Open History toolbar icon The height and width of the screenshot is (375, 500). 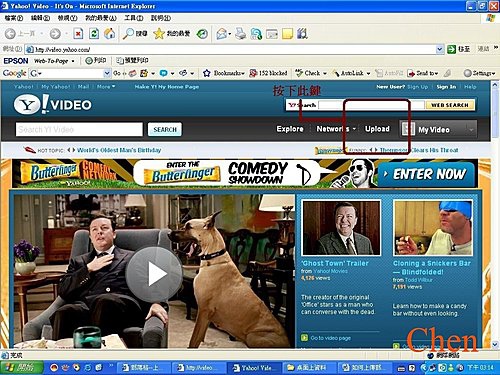[202, 33]
